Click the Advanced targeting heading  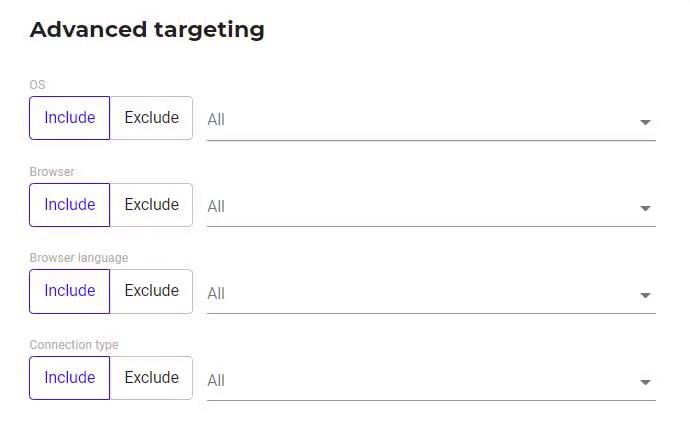[147, 30]
